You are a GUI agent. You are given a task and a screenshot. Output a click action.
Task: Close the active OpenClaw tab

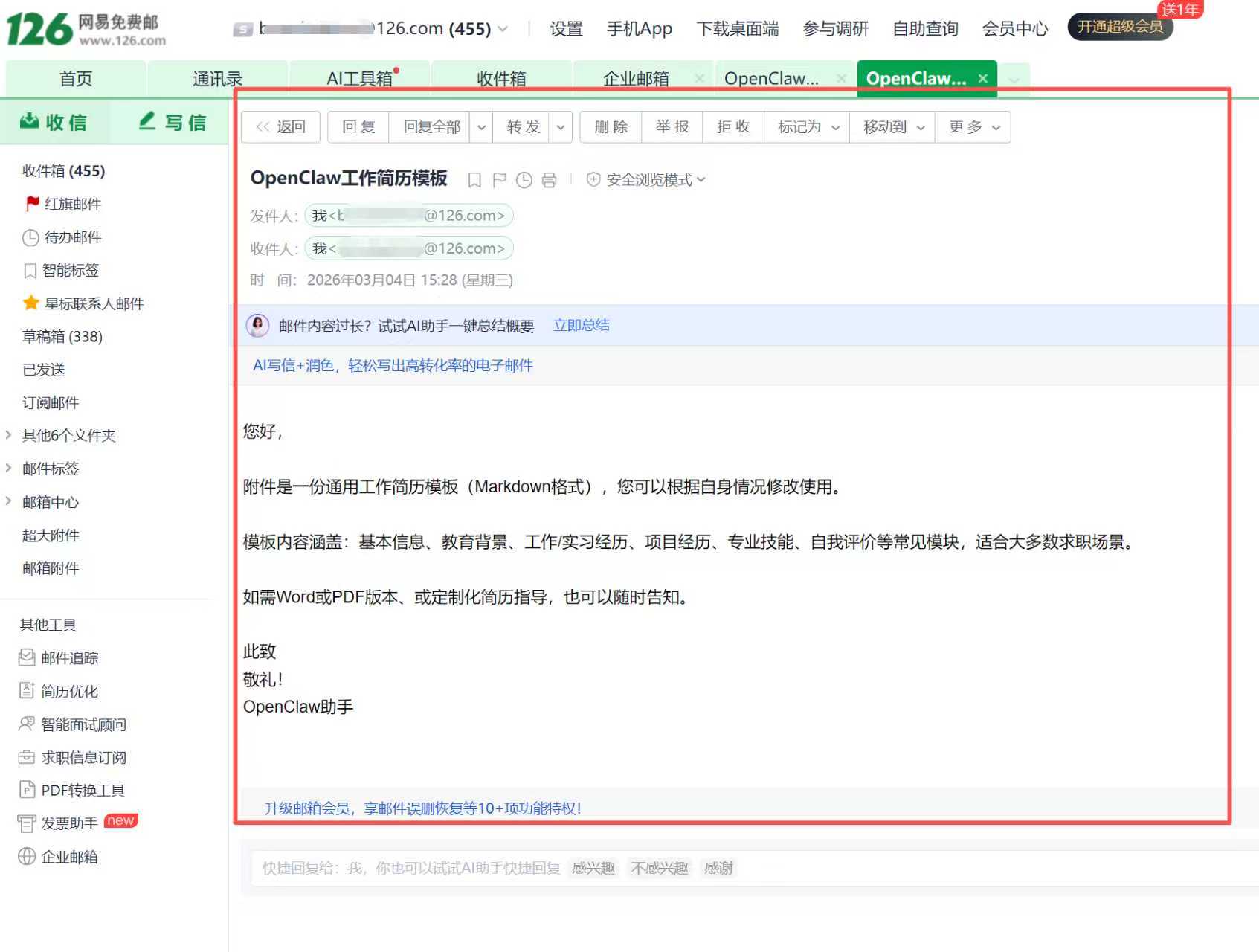982,78
